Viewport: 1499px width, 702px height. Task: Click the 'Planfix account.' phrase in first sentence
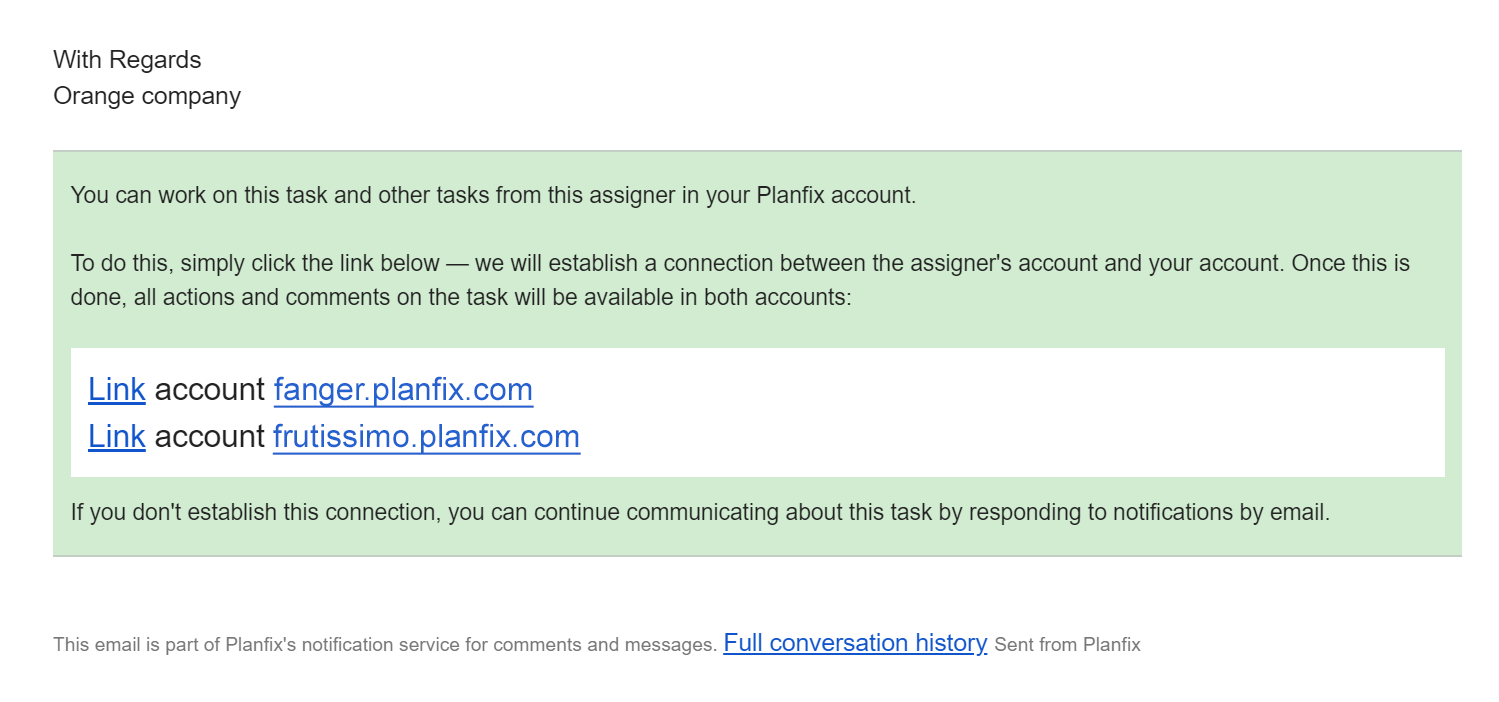point(836,195)
